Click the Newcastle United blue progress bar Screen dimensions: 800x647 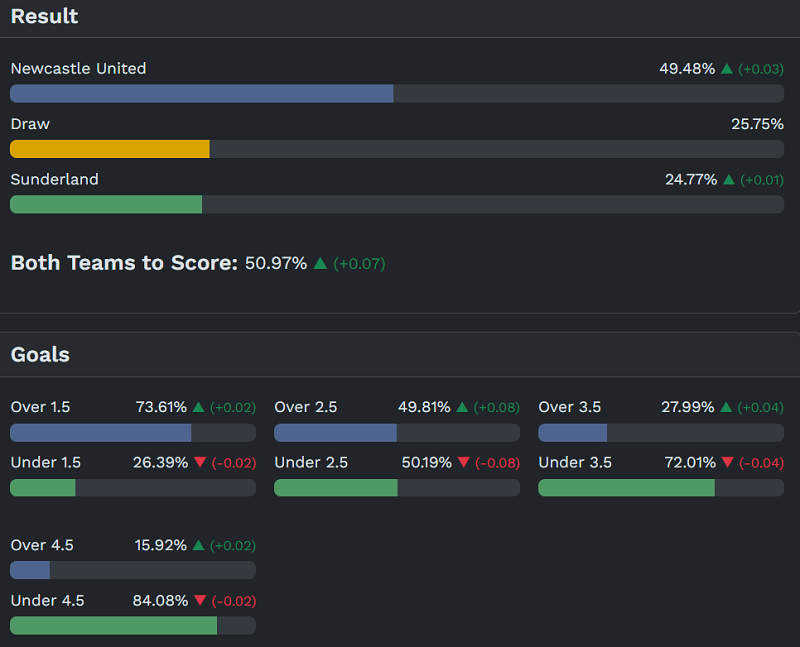pyautogui.click(x=201, y=93)
